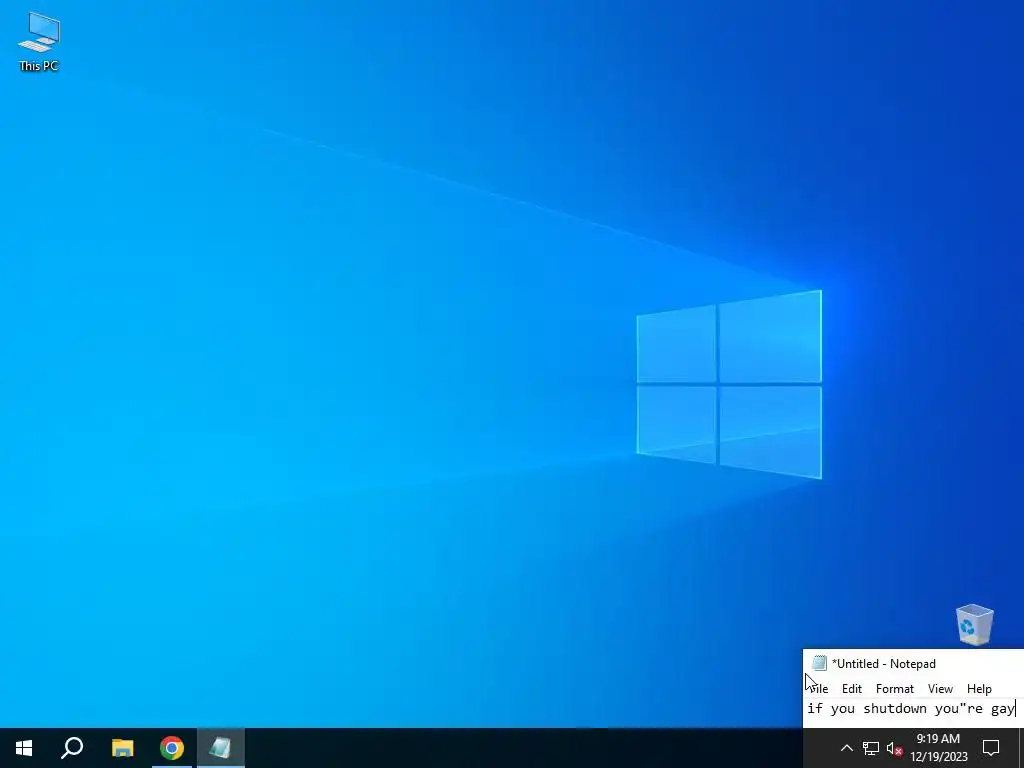
Task: Open Notepad's File menu
Action: pos(817,688)
